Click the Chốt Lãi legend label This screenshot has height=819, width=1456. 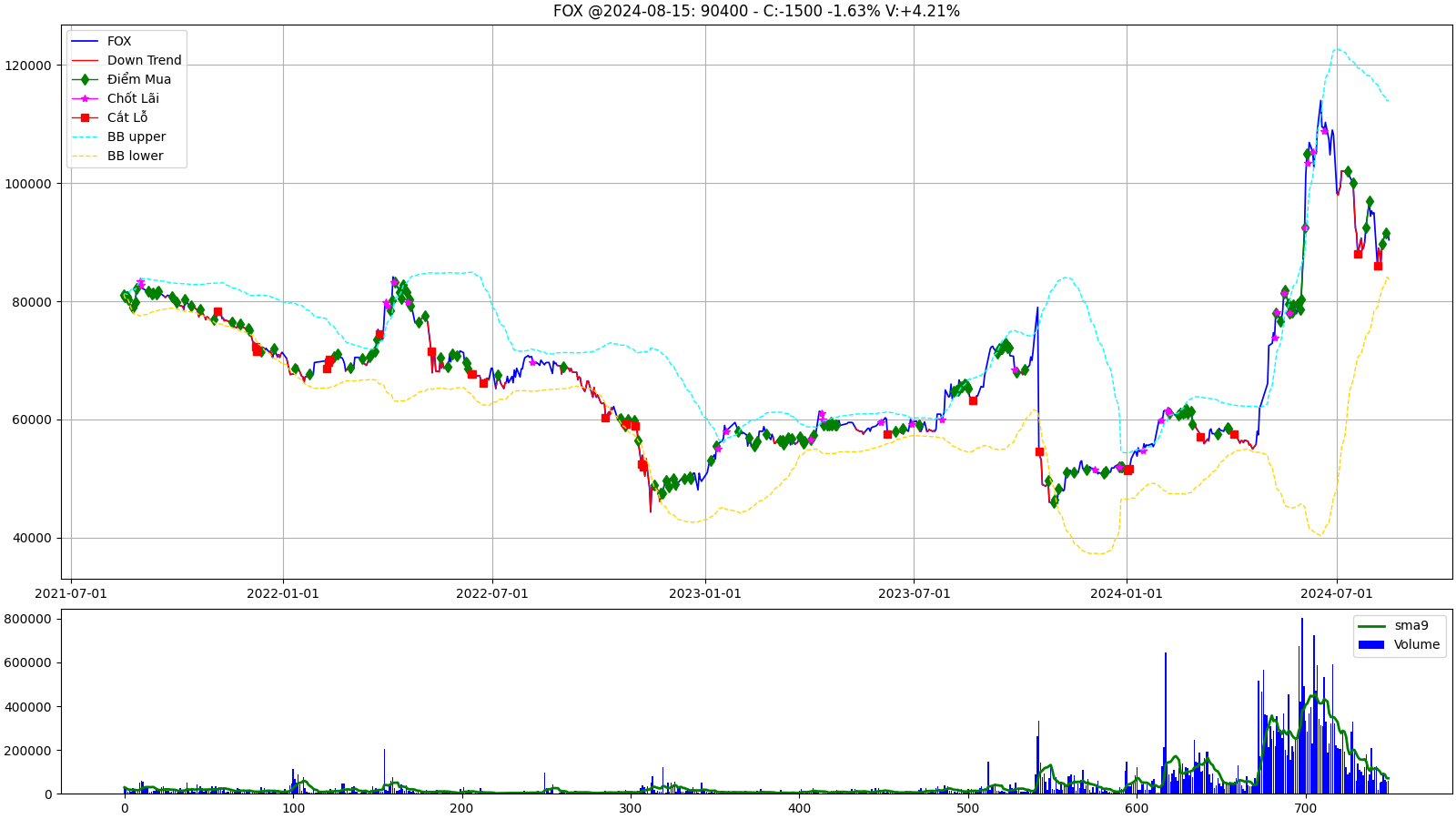click(x=133, y=98)
